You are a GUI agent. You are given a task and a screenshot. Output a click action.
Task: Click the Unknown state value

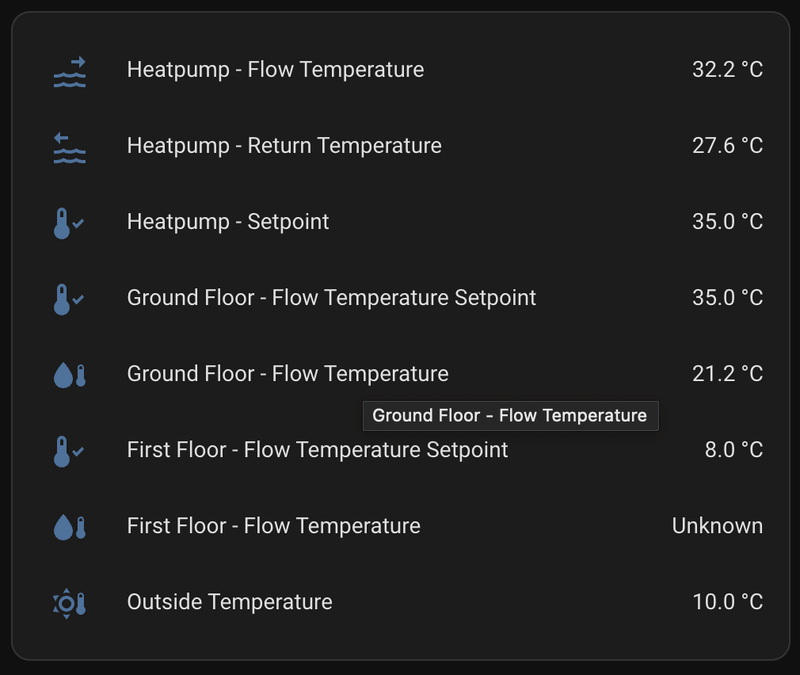(x=717, y=526)
